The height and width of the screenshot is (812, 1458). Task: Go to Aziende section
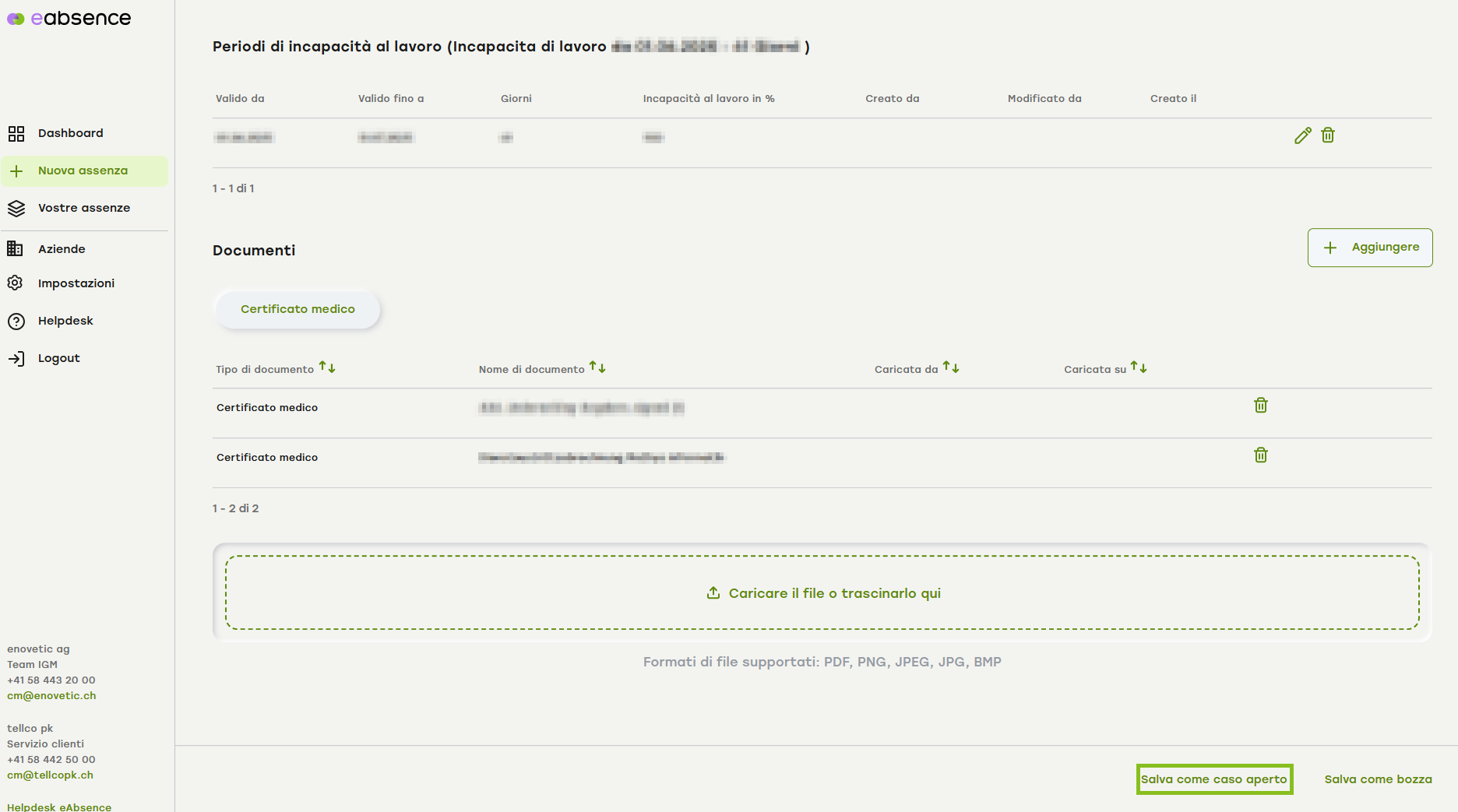62,249
